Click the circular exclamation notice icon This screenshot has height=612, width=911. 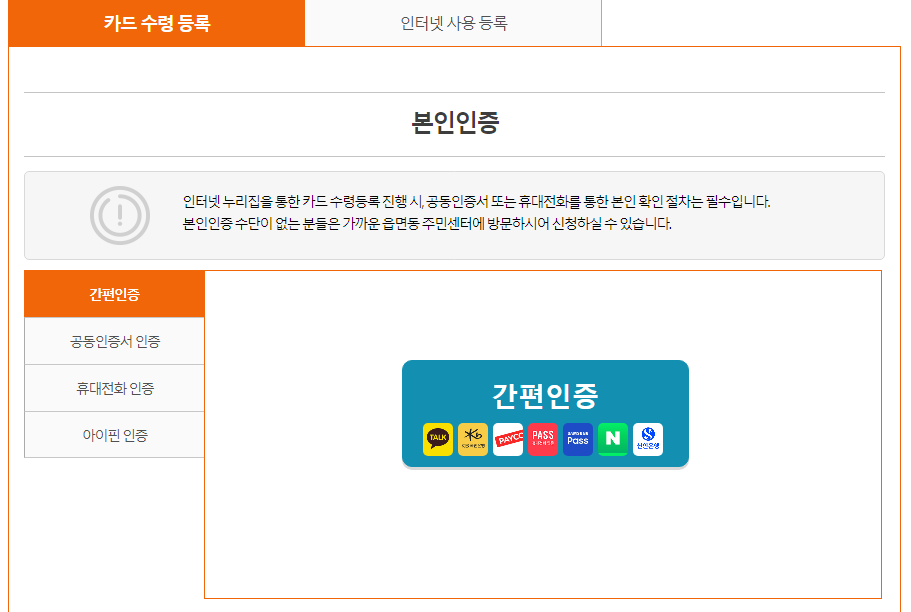click(x=119, y=215)
